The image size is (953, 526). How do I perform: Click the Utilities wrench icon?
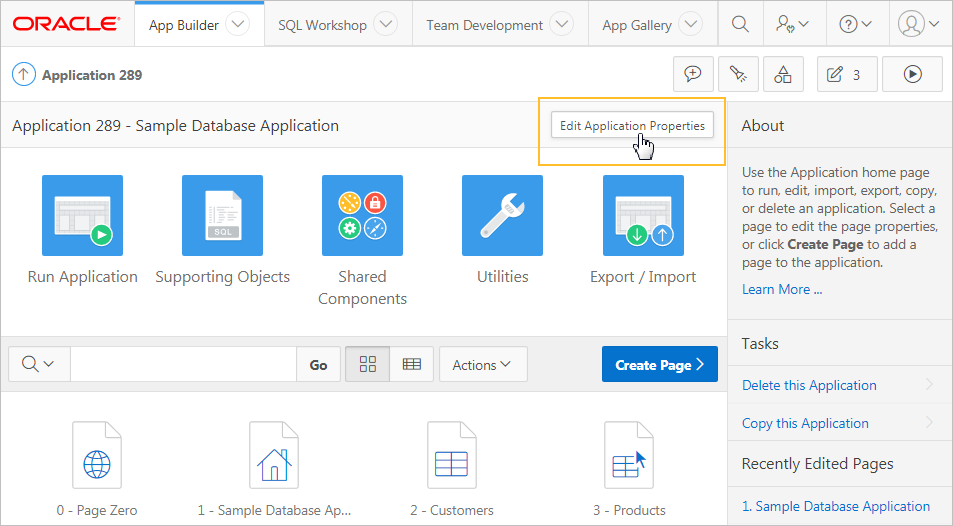coord(502,215)
